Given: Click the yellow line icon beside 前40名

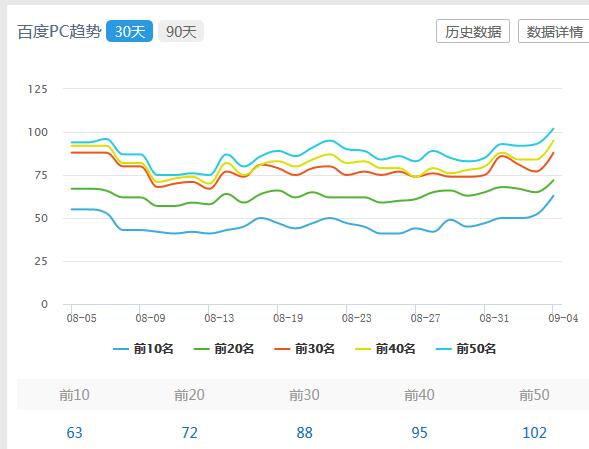Looking at the screenshot, I should [x=363, y=349].
